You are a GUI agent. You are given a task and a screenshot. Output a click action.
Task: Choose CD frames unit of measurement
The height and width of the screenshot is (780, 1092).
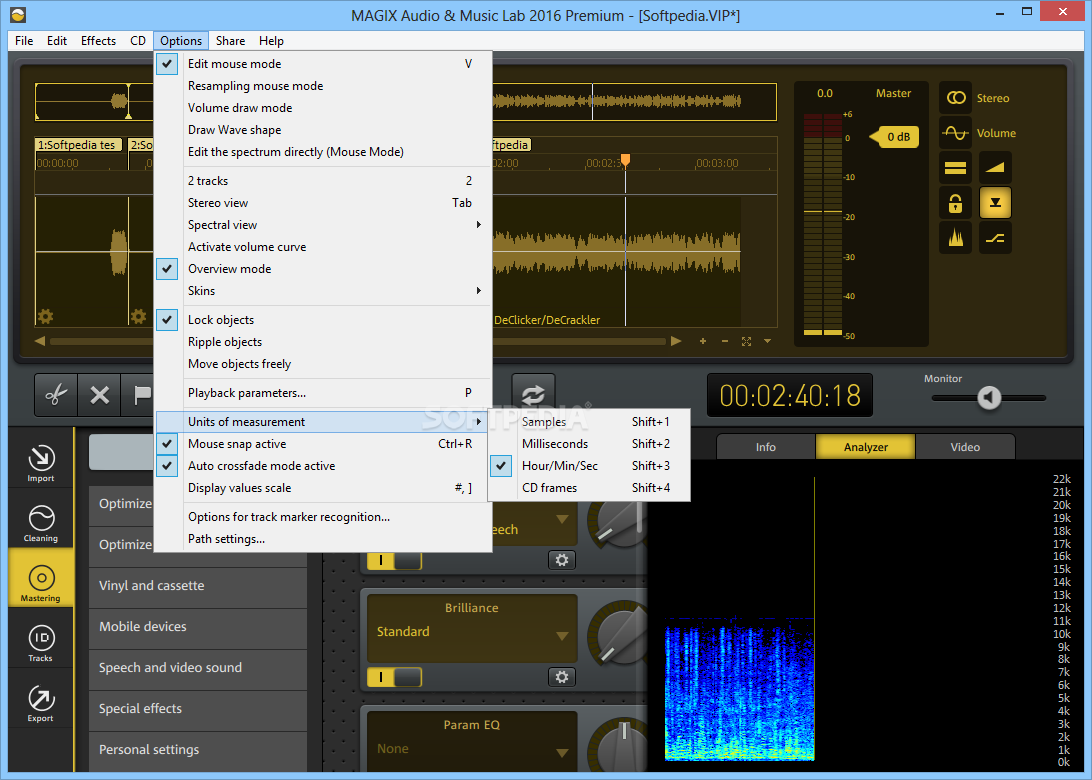tap(589, 488)
